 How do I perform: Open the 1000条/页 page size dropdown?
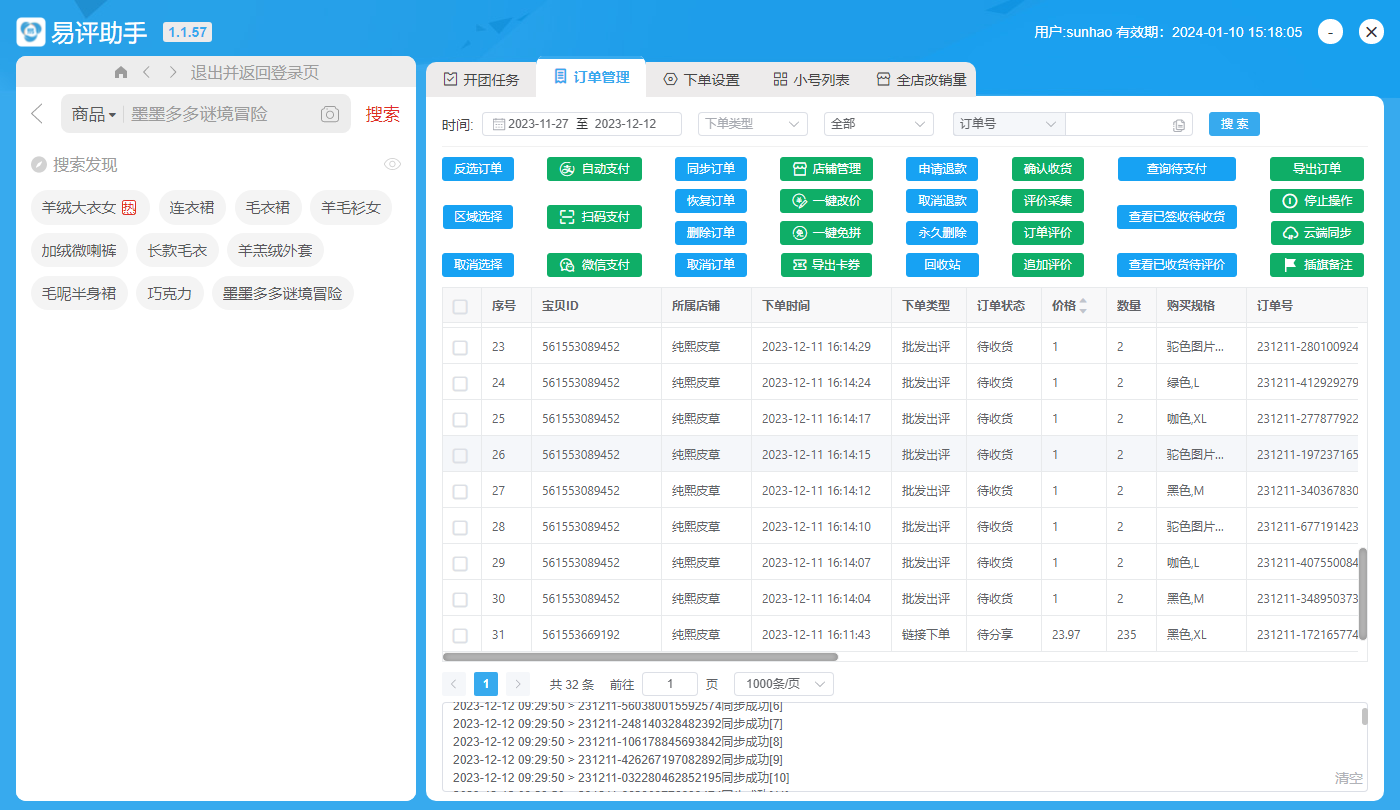click(x=783, y=684)
